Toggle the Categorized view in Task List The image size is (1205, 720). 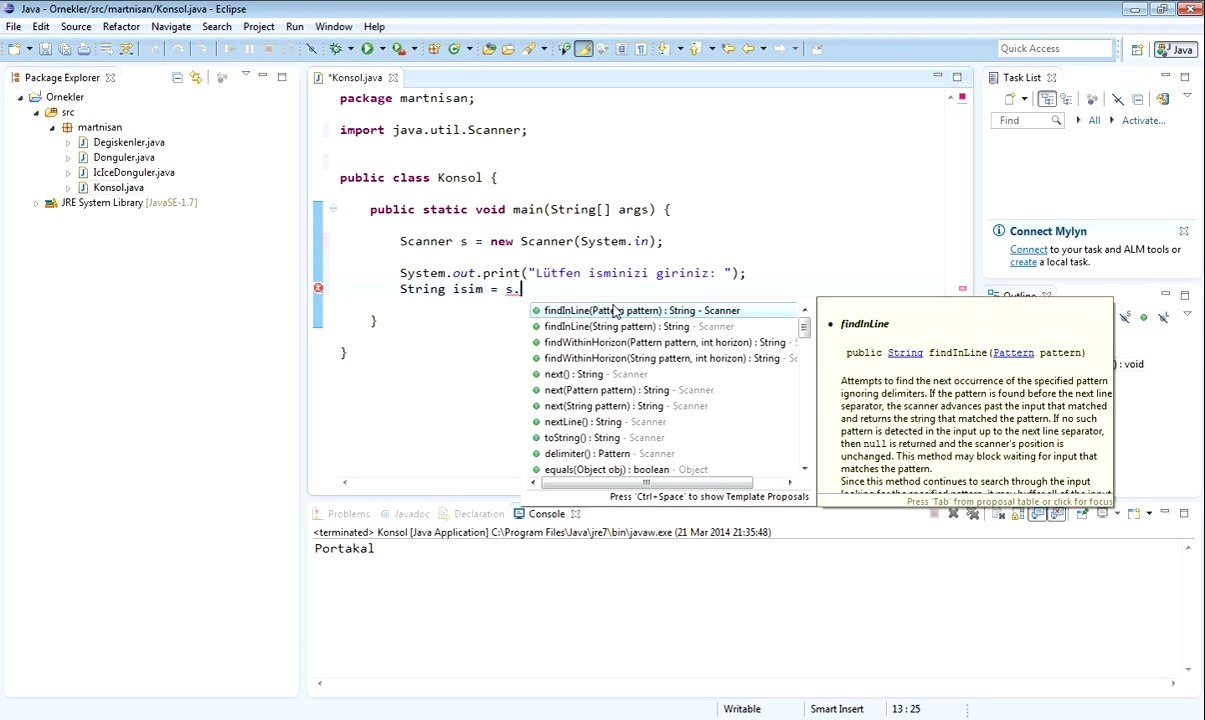click(x=1047, y=98)
